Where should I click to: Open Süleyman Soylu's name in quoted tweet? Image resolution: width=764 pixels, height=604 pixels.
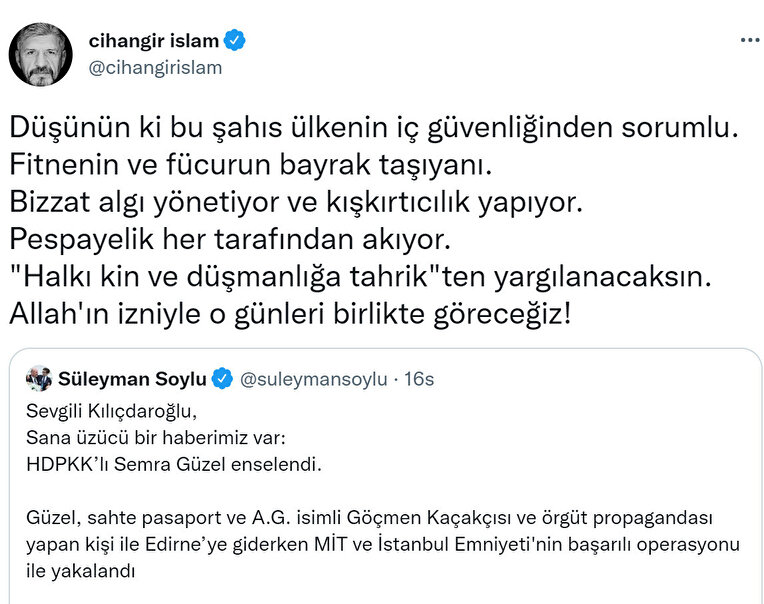(x=132, y=379)
